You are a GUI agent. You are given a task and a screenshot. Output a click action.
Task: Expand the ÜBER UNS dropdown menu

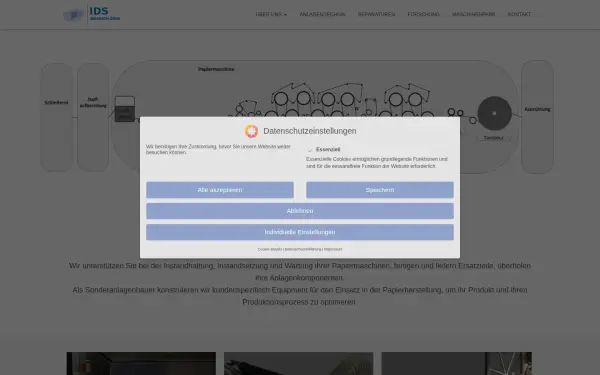coord(271,14)
